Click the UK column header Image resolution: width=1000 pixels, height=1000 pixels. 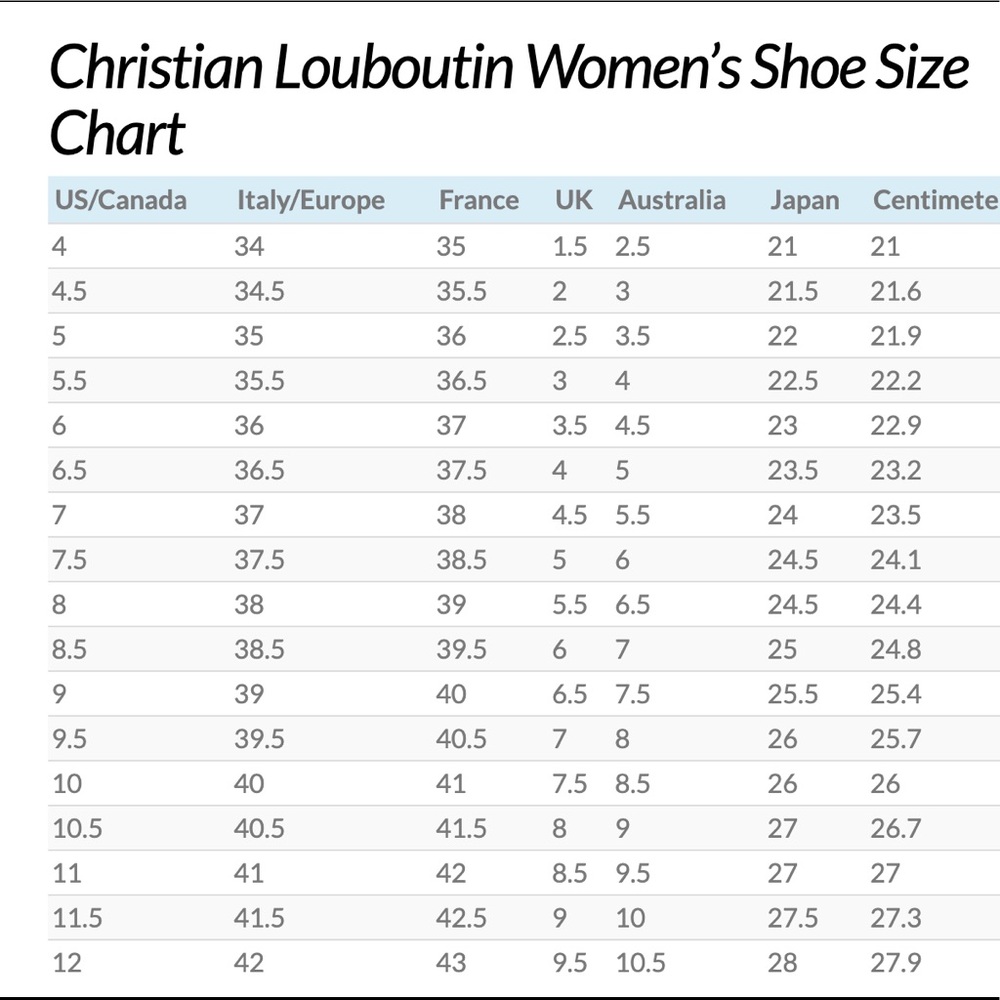573,200
